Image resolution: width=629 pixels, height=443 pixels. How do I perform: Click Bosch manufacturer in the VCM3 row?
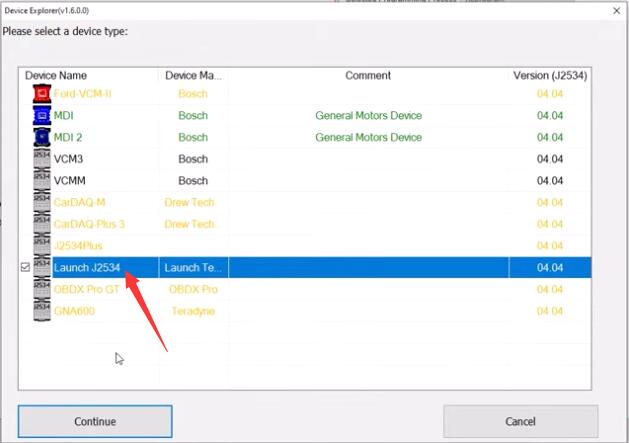click(193, 159)
